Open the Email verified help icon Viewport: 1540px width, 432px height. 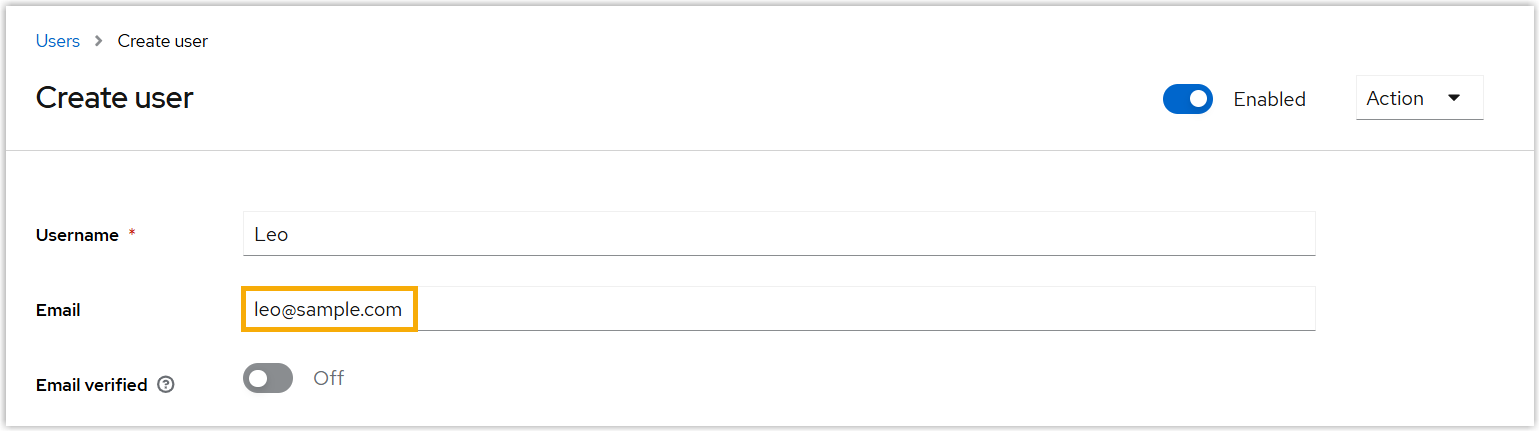tap(166, 385)
